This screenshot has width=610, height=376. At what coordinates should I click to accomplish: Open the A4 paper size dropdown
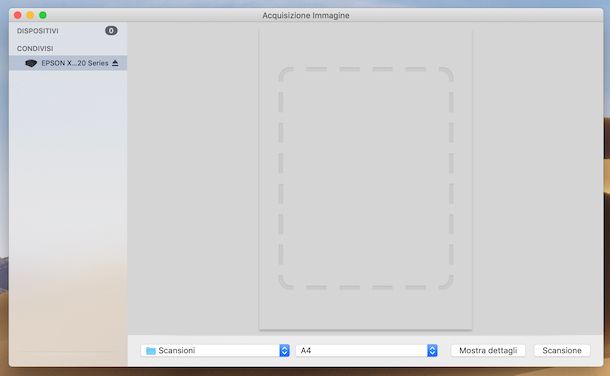click(x=367, y=351)
